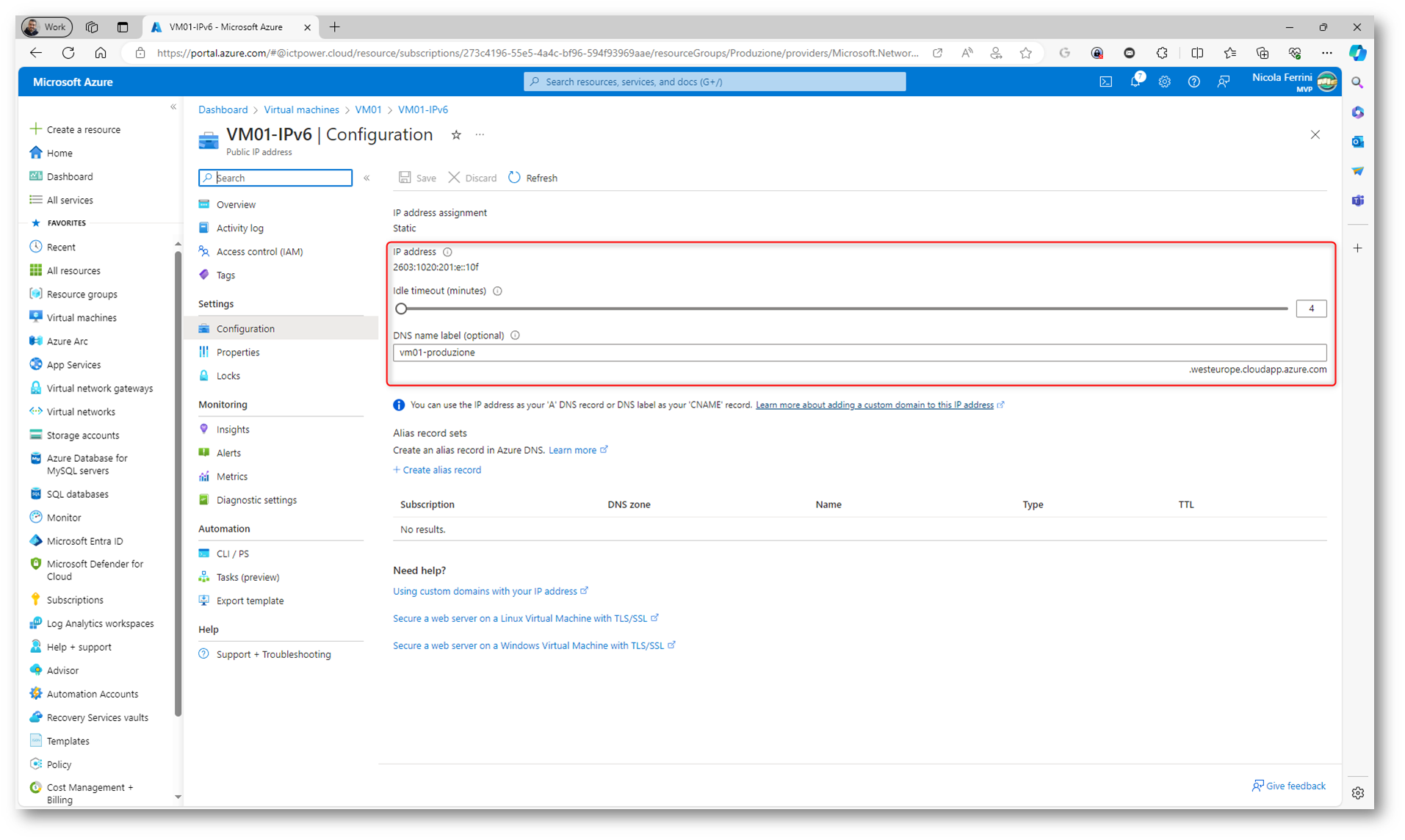
Task: Collapse the resource menu with chevrons
Action: point(366,178)
